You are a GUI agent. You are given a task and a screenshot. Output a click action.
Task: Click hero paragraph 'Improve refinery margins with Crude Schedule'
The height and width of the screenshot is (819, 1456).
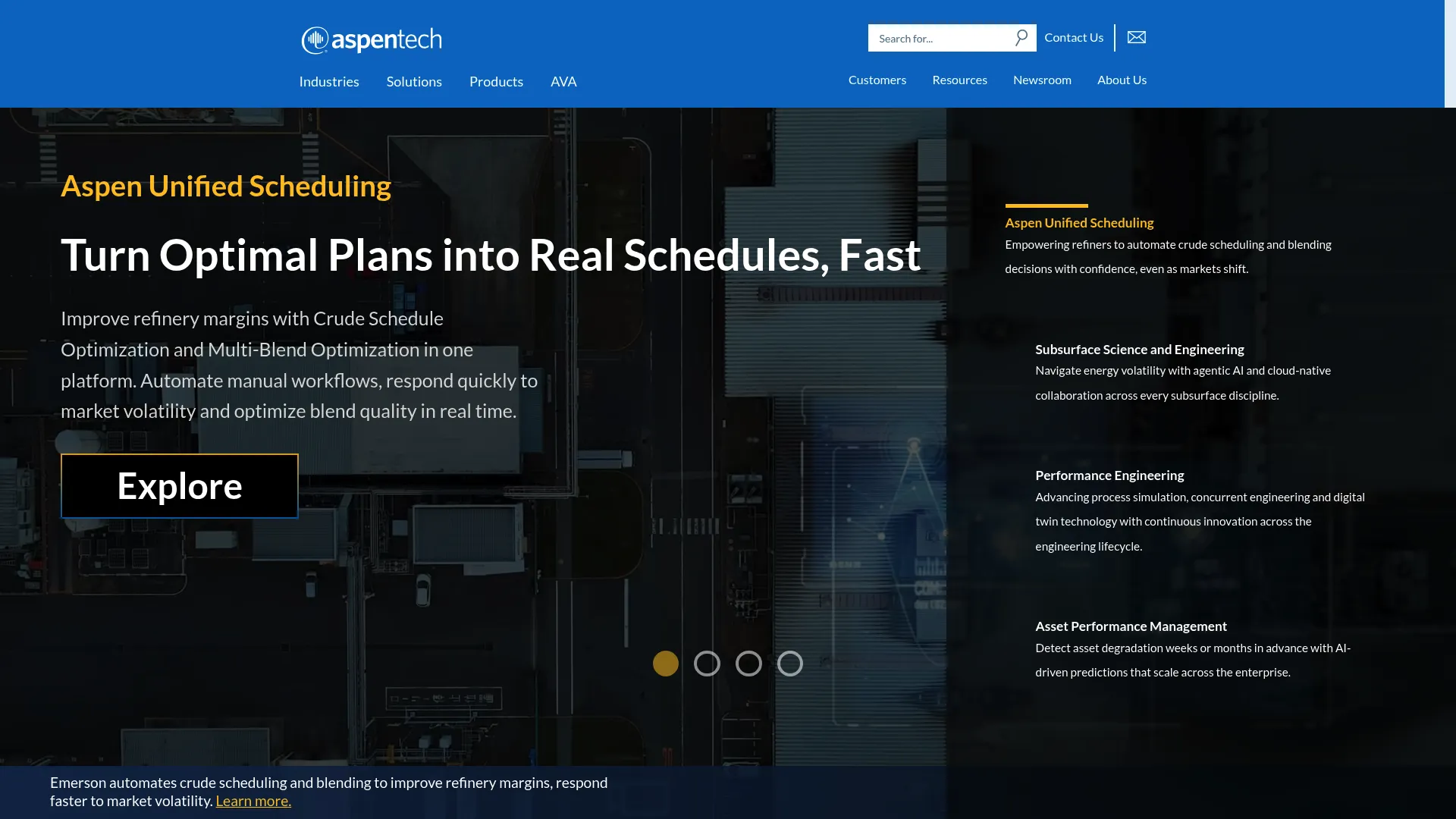(299, 365)
